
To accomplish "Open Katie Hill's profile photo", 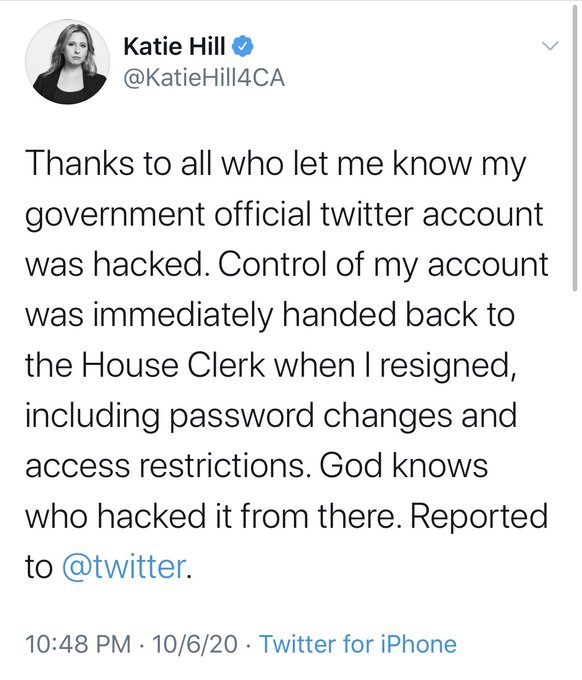I will (67, 62).
